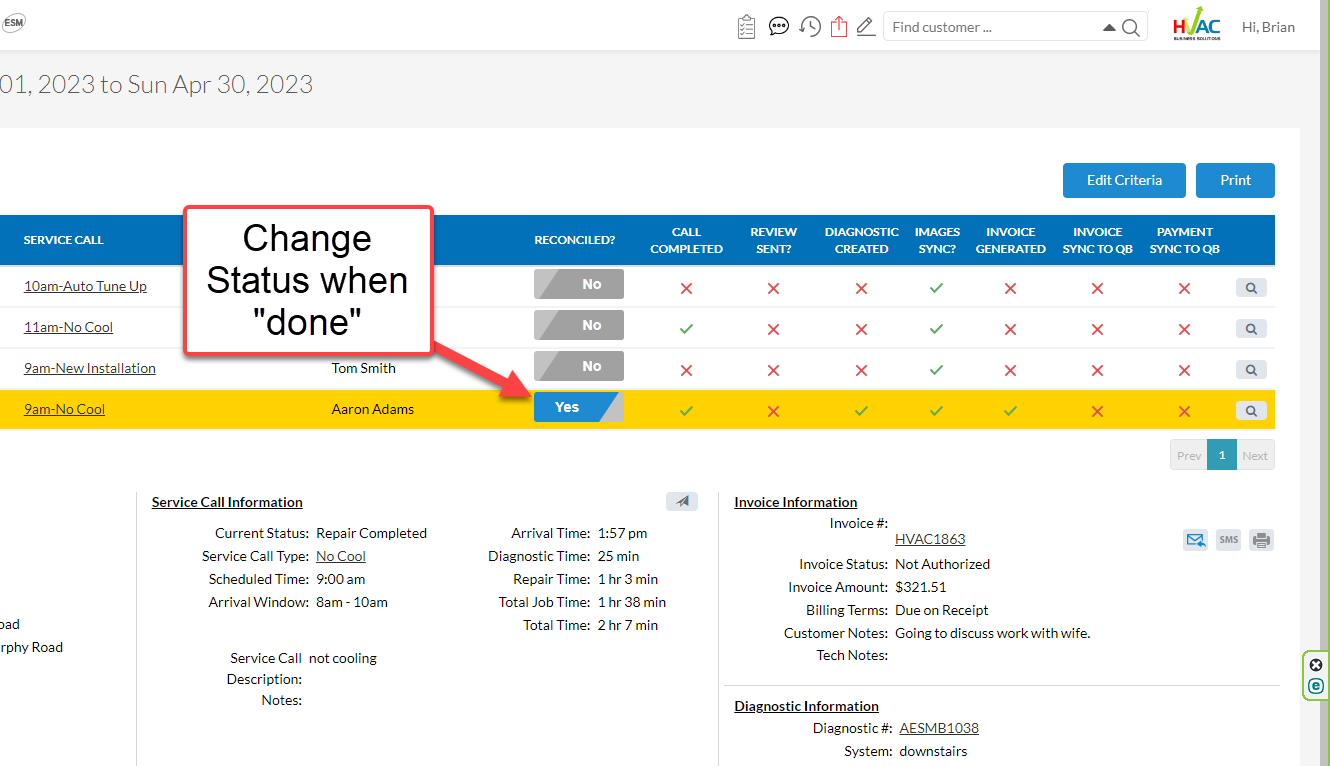Open details magnifier for 10am-Auto Tune Up row
This screenshot has height=766, width=1330.
click(1251, 288)
